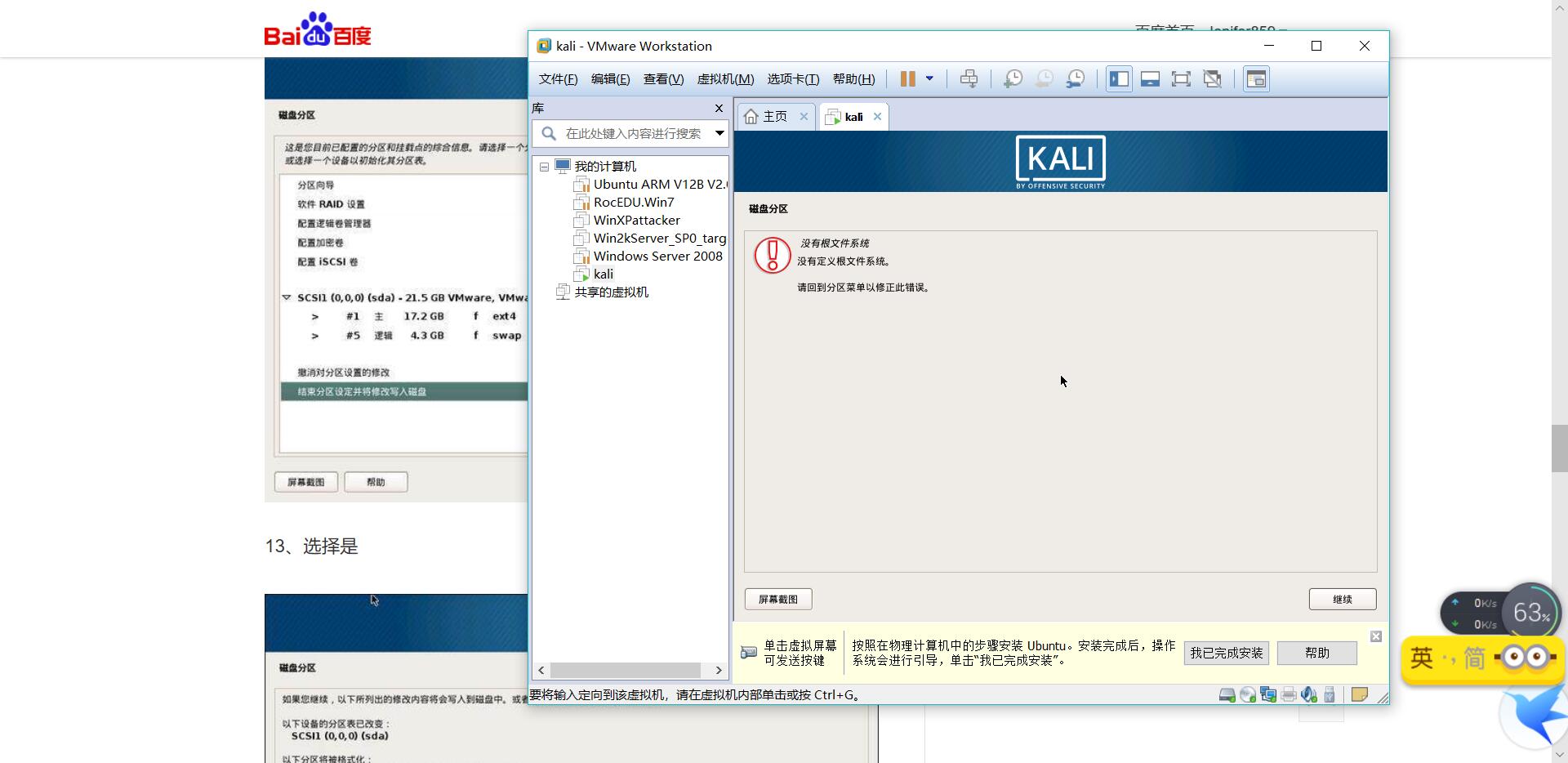Viewport: 1568px width, 763px height.
Task: Click the library scroll left arrow
Action: (541, 670)
